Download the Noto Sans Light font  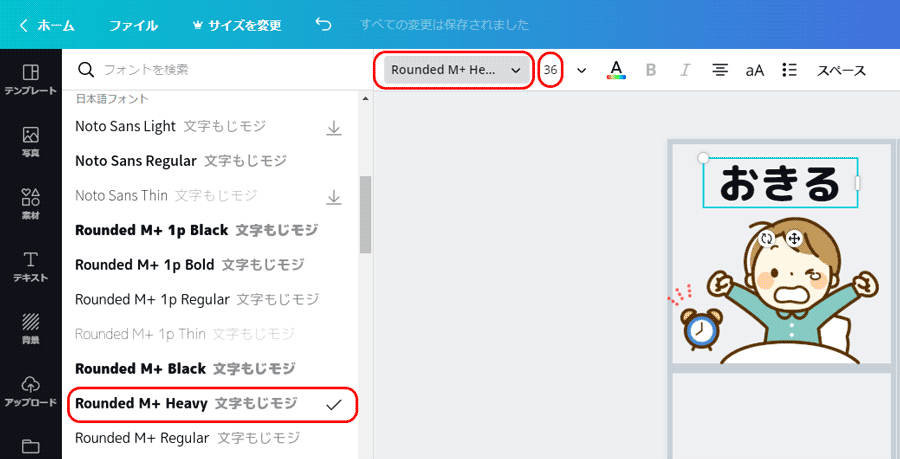[x=333, y=127]
